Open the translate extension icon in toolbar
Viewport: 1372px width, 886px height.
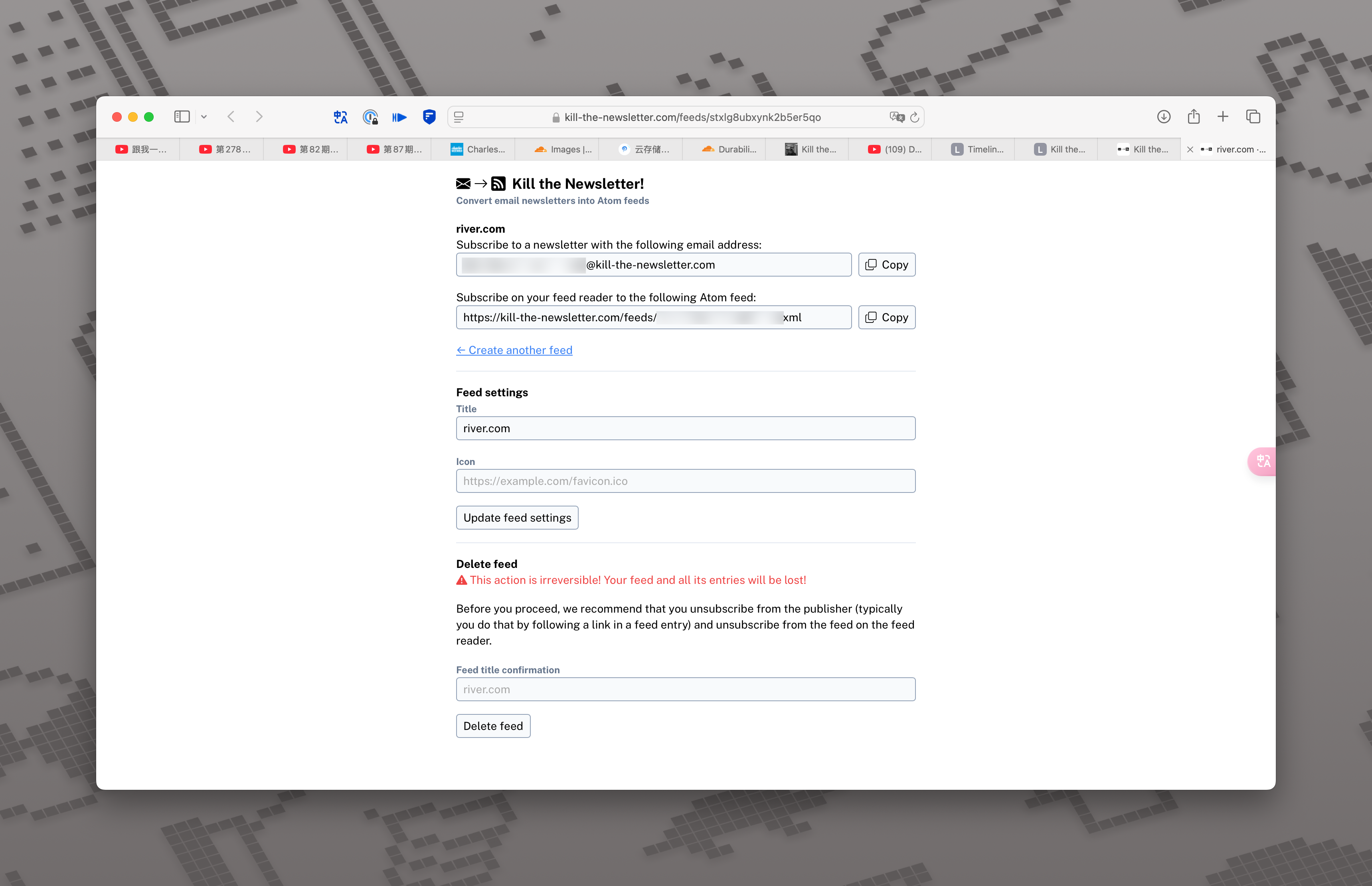tap(340, 117)
